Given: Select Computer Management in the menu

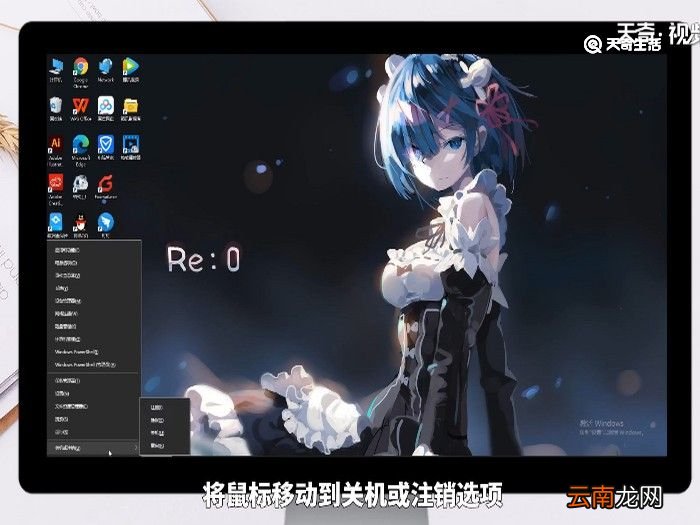Looking at the screenshot, I should coord(94,339).
